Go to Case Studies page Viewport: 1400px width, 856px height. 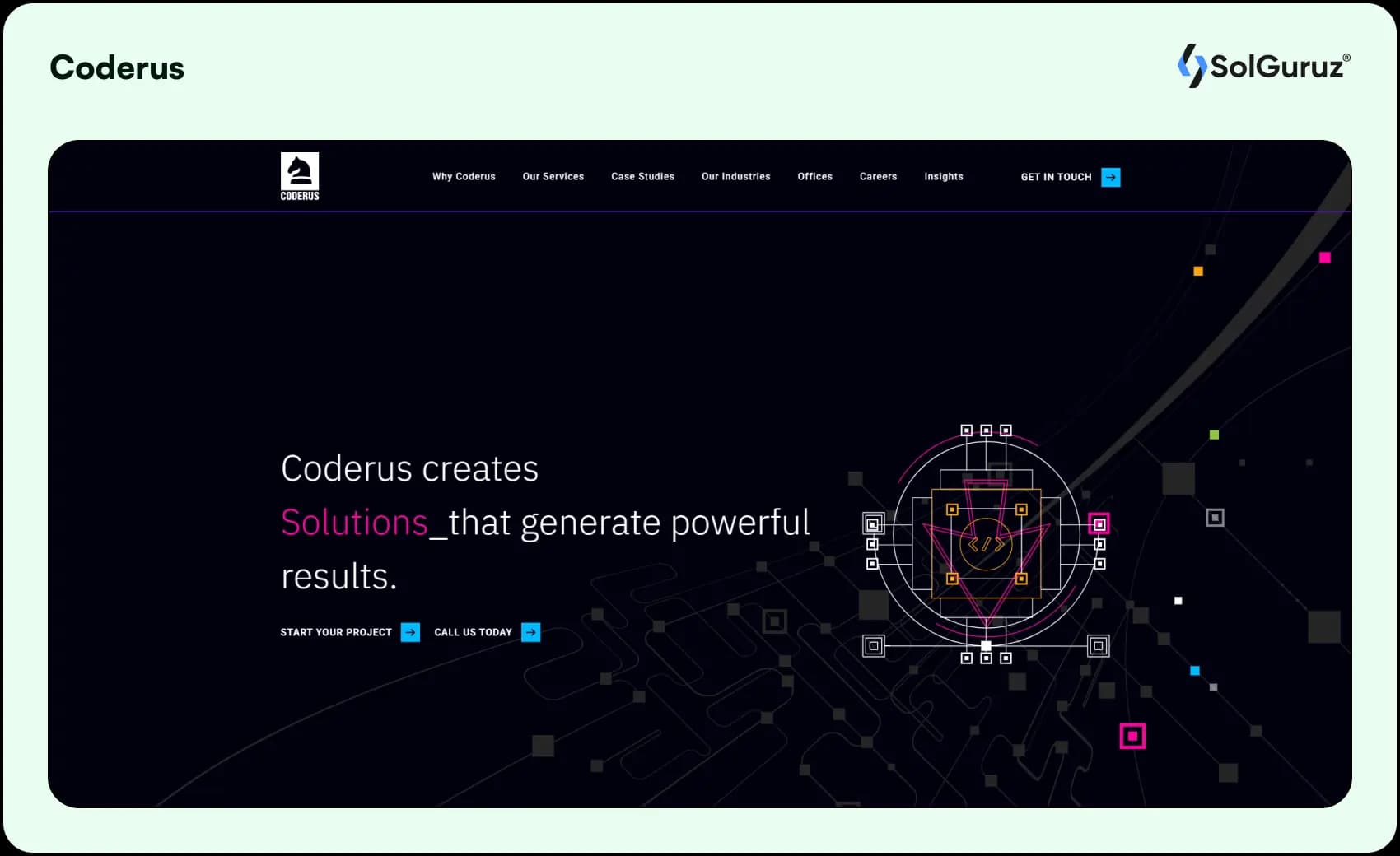click(x=642, y=177)
